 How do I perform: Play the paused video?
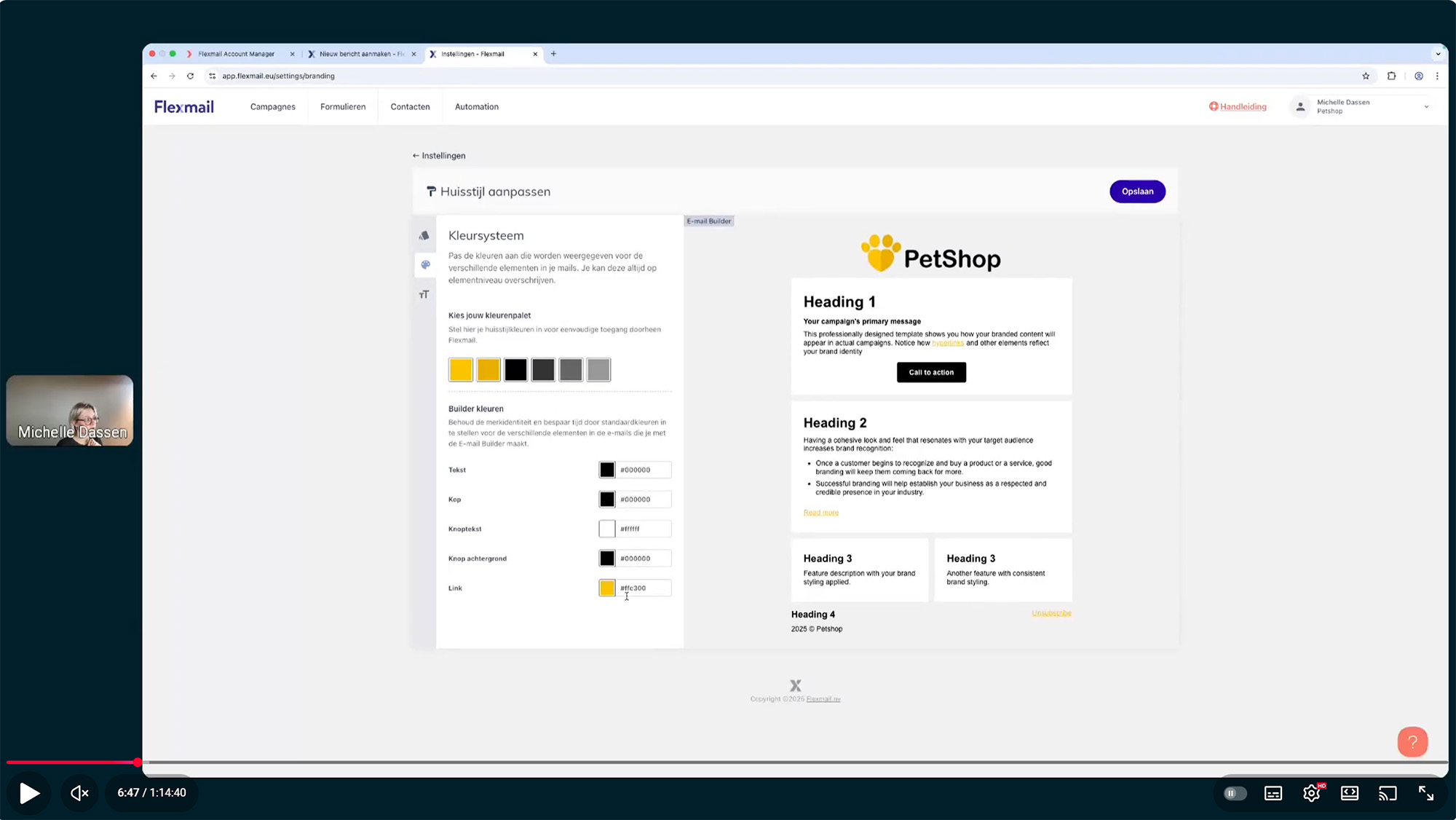click(x=29, y=793)
